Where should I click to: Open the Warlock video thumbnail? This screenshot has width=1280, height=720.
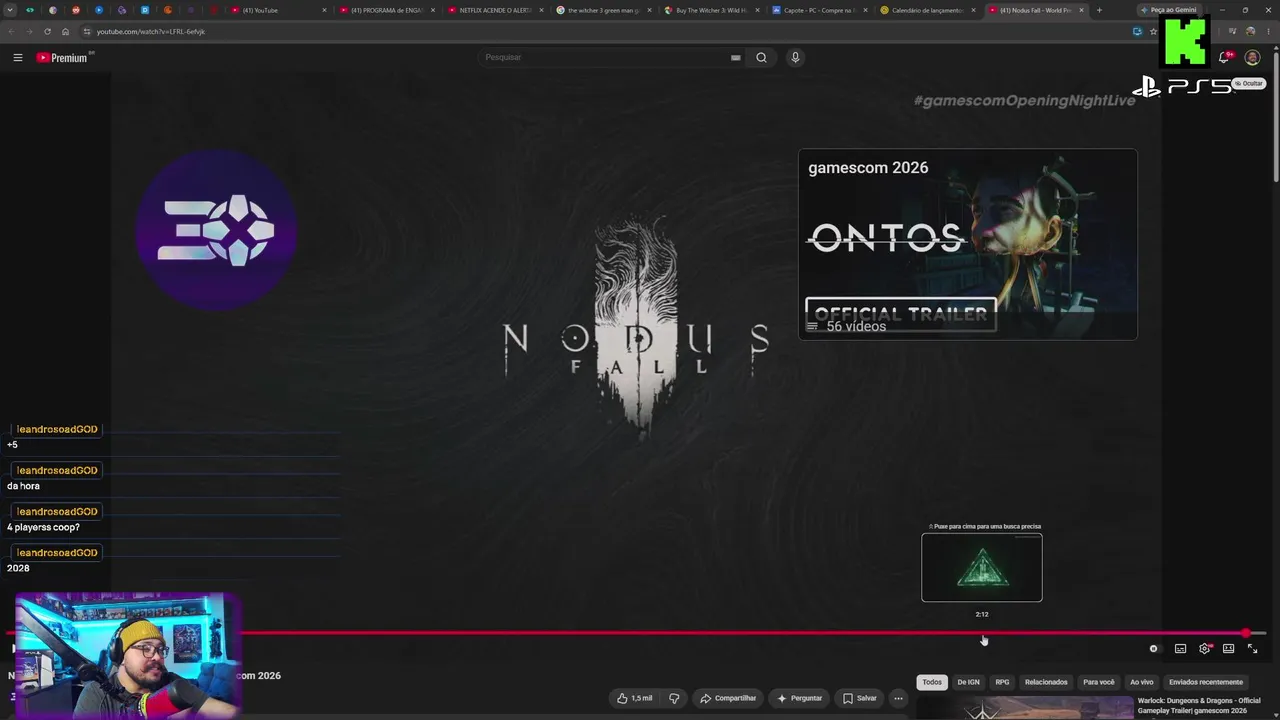tap(1025, 709)
